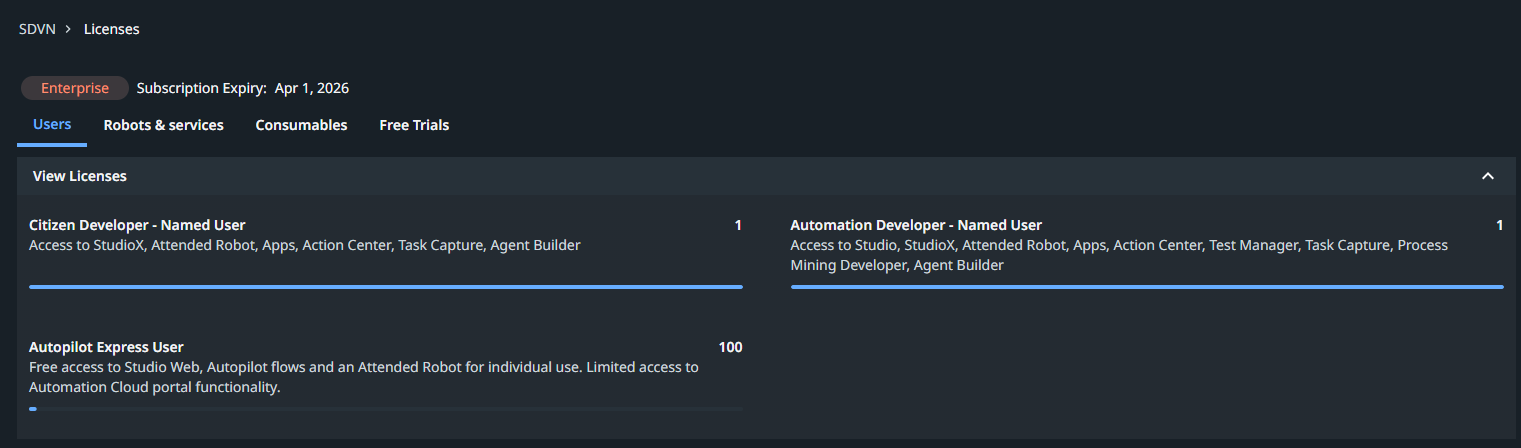
Task: Click the Citizen Developer license usage bar
Action: coord(386,287)
